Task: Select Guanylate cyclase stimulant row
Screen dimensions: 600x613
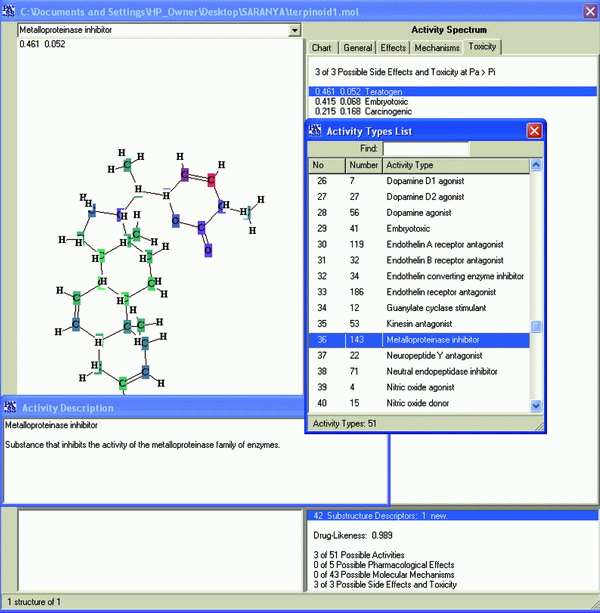Action: tap(419, 308)
